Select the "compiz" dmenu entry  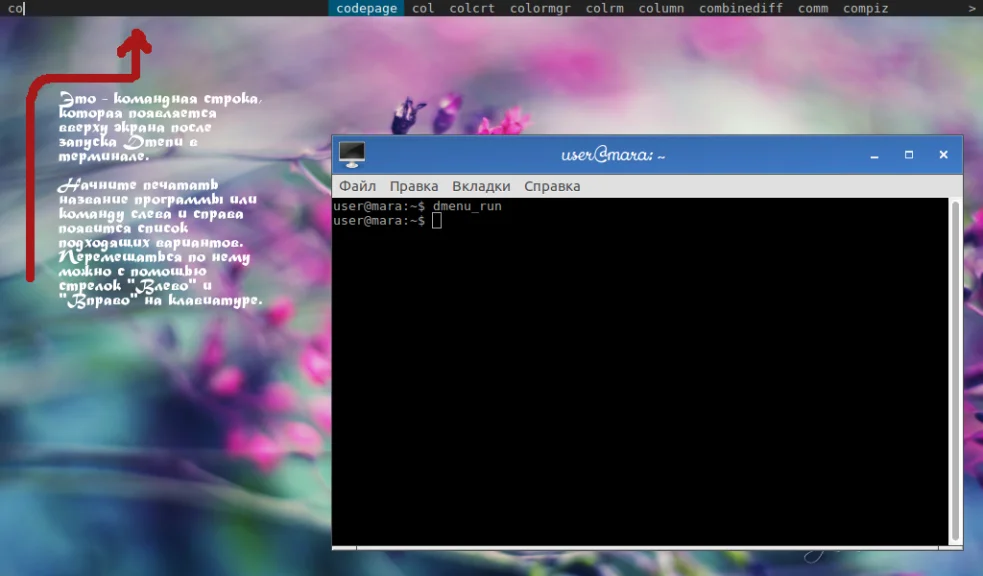(x=865, y=8)
